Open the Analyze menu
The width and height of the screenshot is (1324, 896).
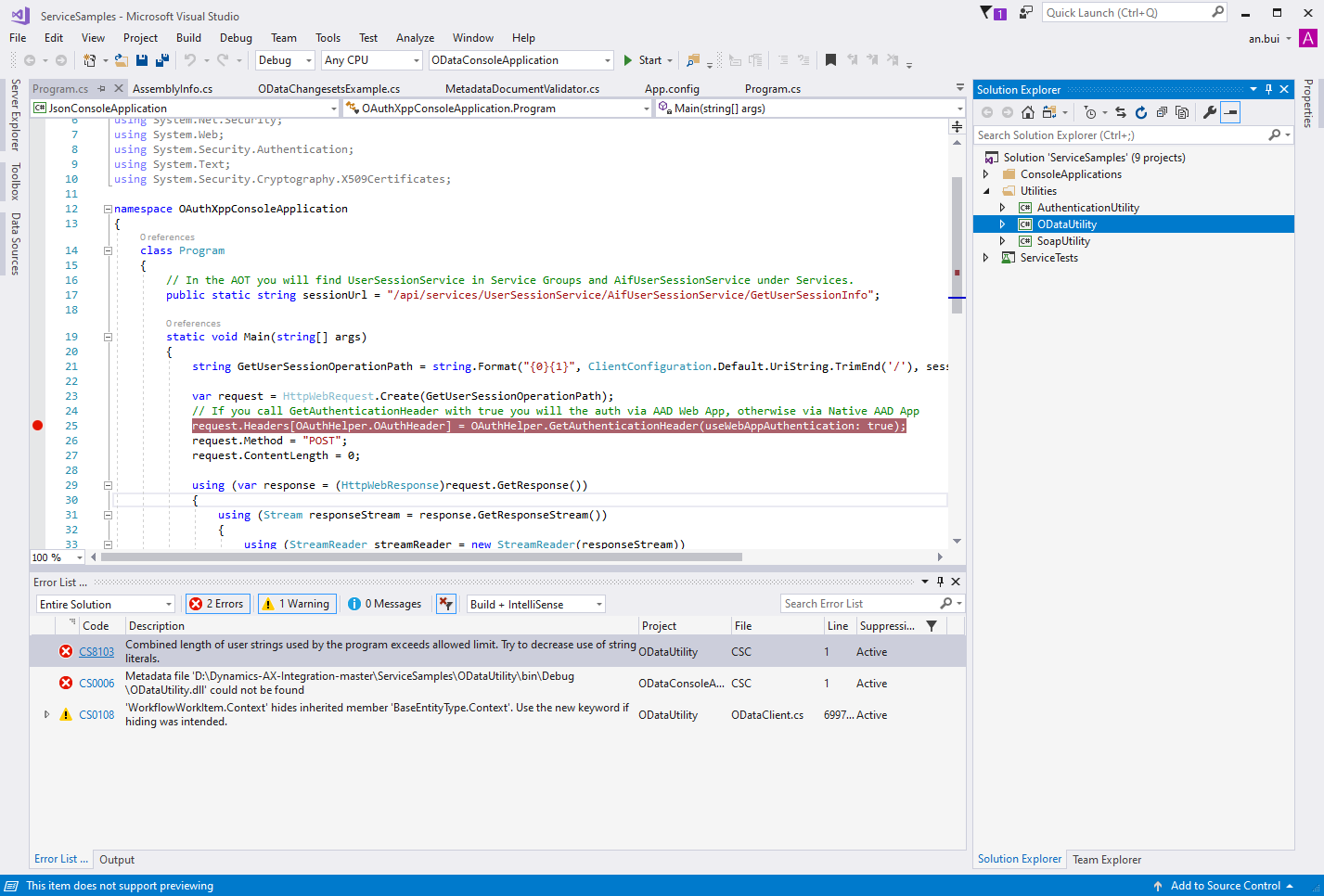415,38
